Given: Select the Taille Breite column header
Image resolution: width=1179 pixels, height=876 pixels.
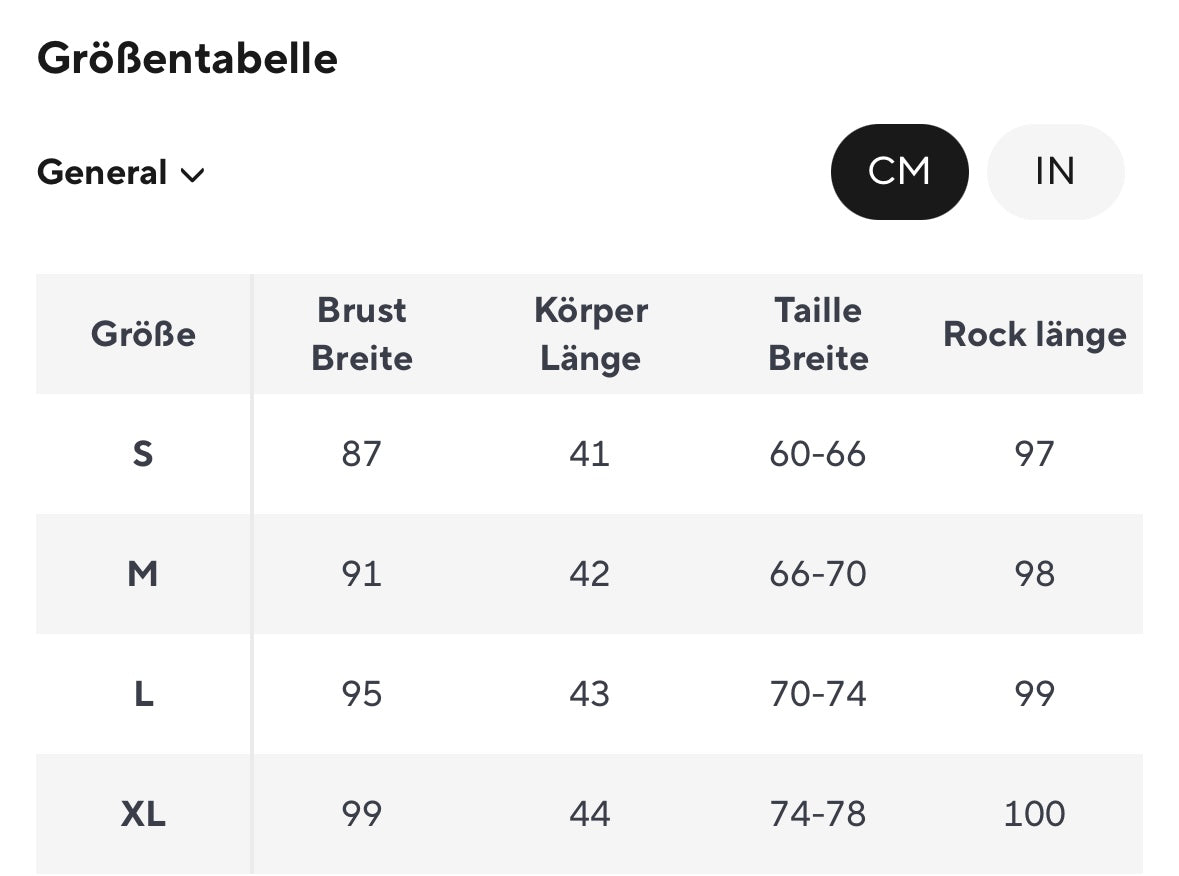Looking at the screenshot, I should (x=818, y=334).
